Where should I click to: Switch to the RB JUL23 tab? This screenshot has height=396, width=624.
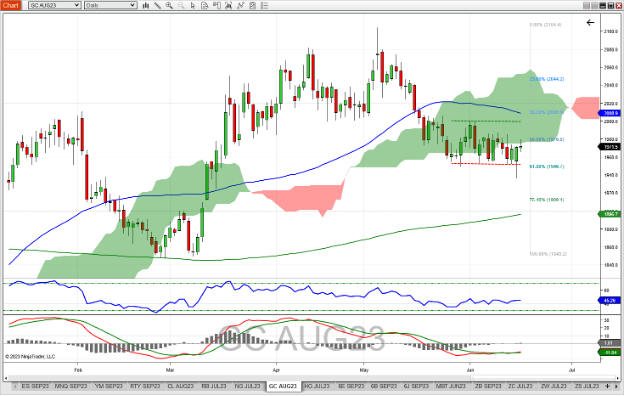214,386
